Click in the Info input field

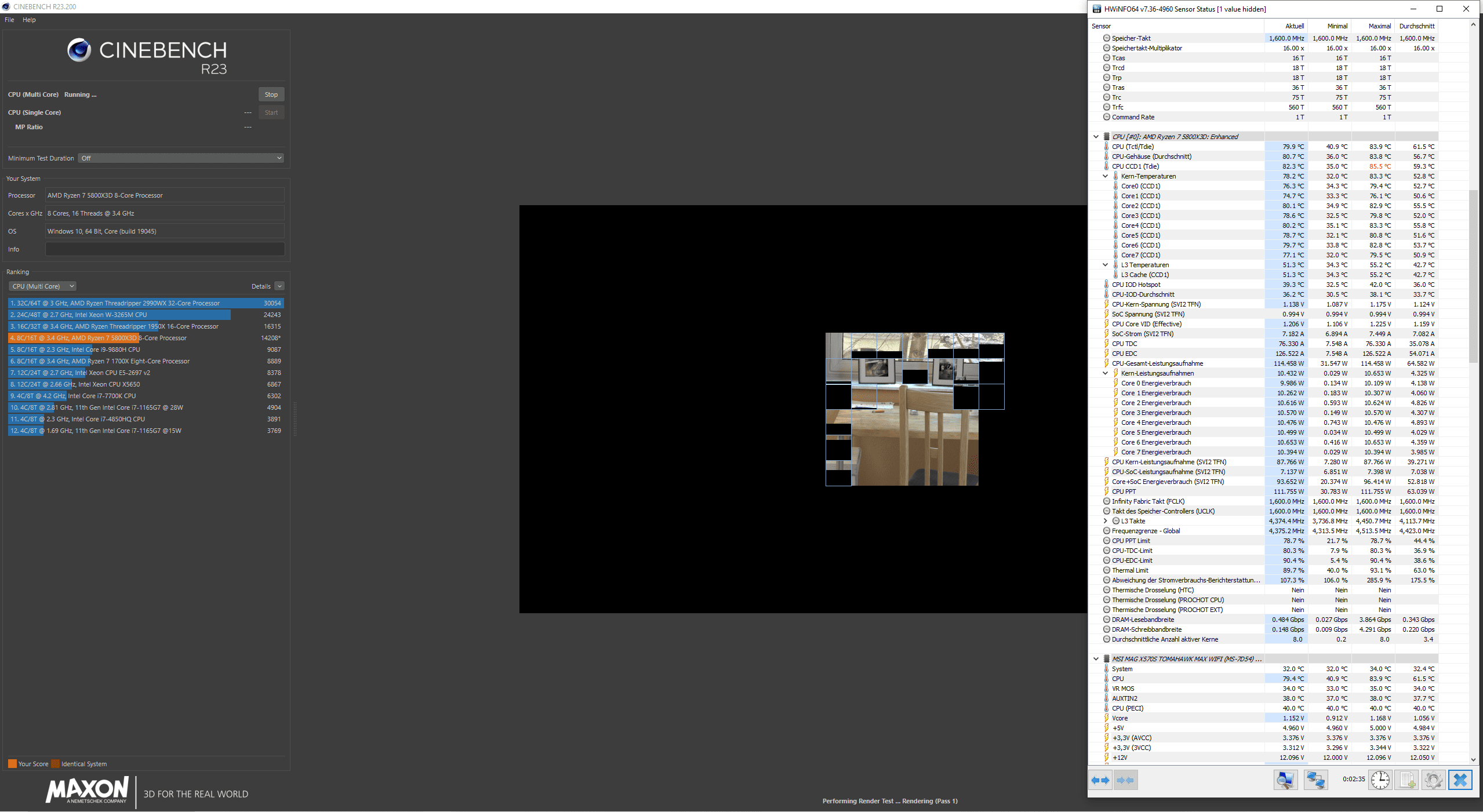tap(165, 249)
